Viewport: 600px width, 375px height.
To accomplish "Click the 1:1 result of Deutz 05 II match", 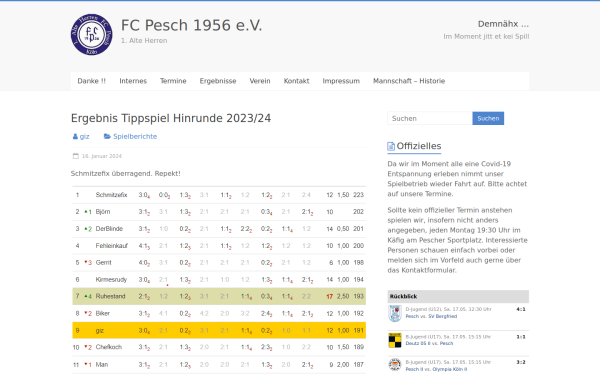I will click(x=521, y=337).
